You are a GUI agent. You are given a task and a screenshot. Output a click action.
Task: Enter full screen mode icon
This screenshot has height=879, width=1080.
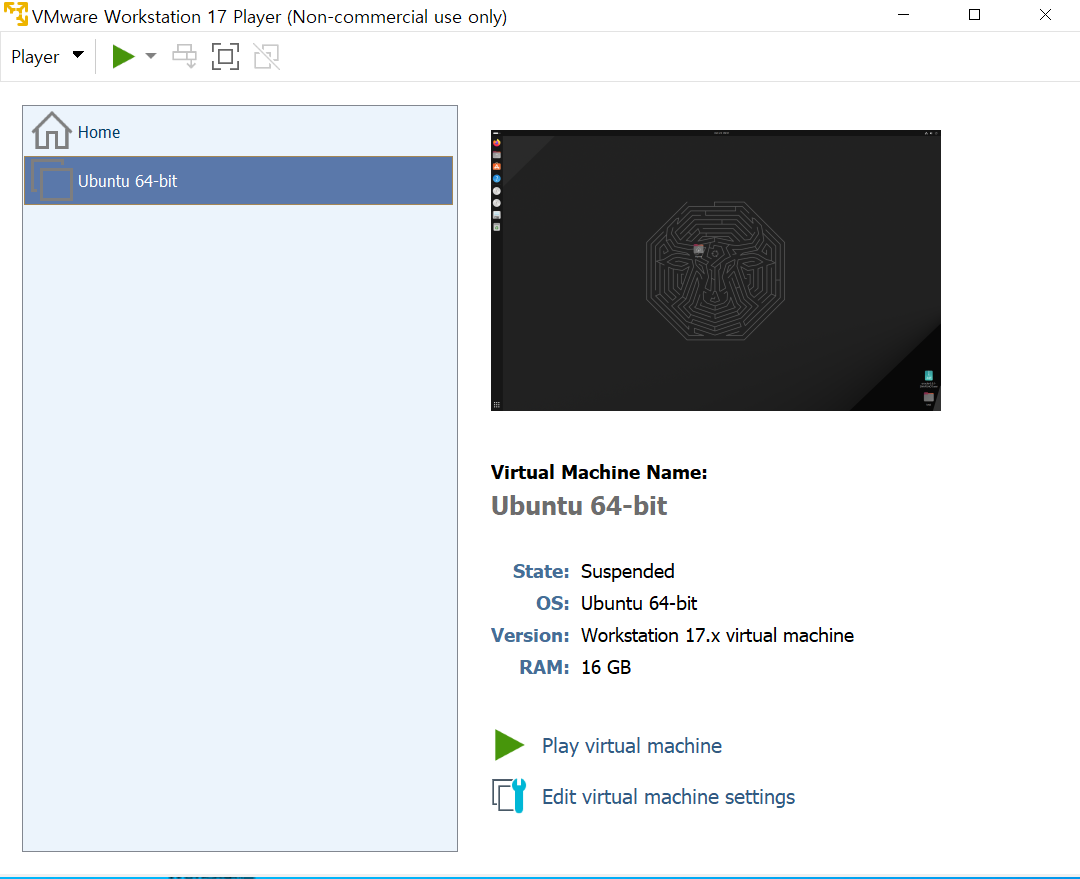pyautogui.click(x=225, y=56)
